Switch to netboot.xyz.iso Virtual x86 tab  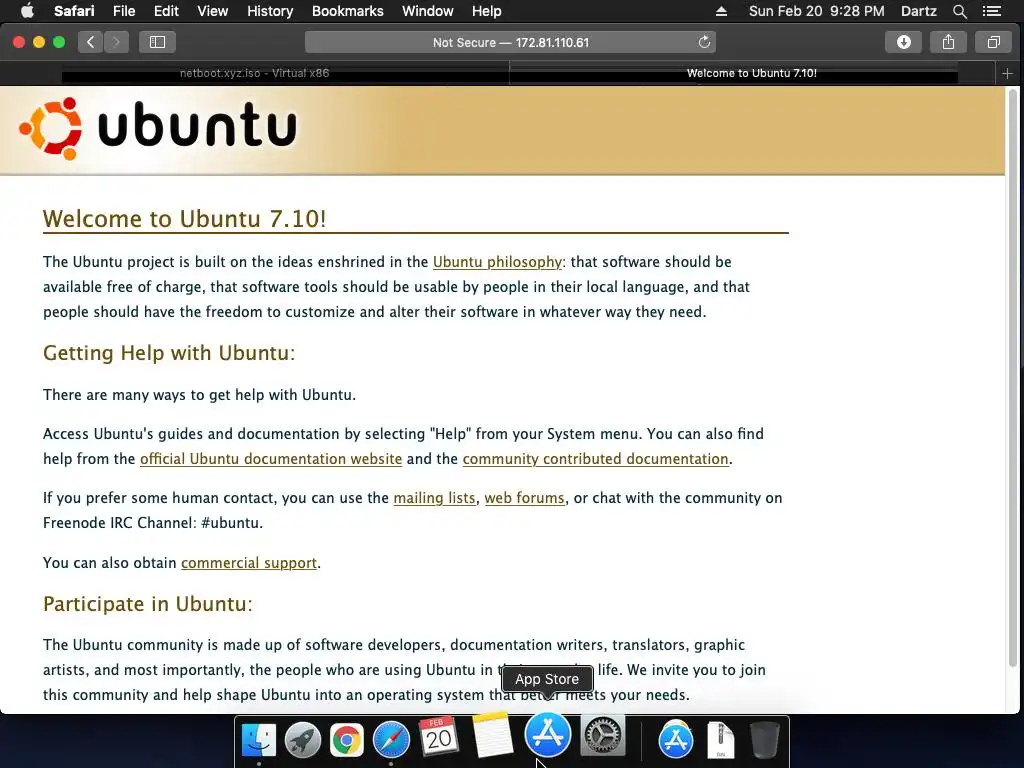pos(255,73)
